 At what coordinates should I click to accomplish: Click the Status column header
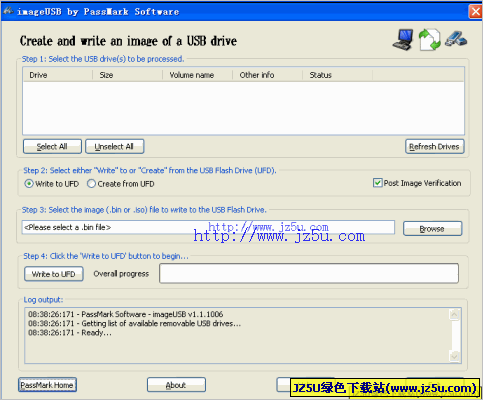click(x=337, y=75)
